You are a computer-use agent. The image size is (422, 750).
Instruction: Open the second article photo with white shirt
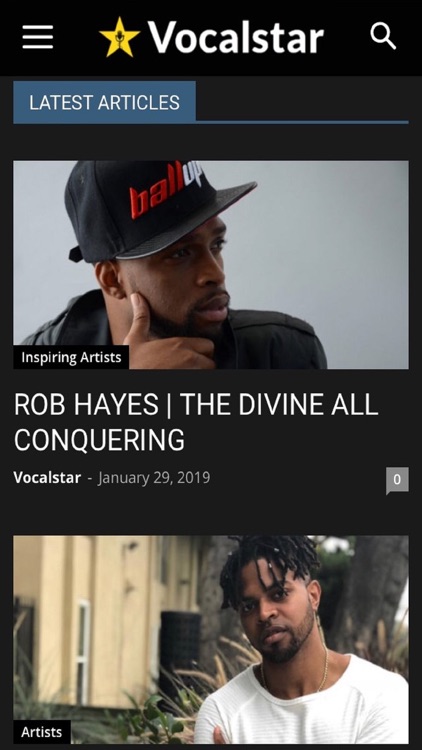click(x=211, y=640)
